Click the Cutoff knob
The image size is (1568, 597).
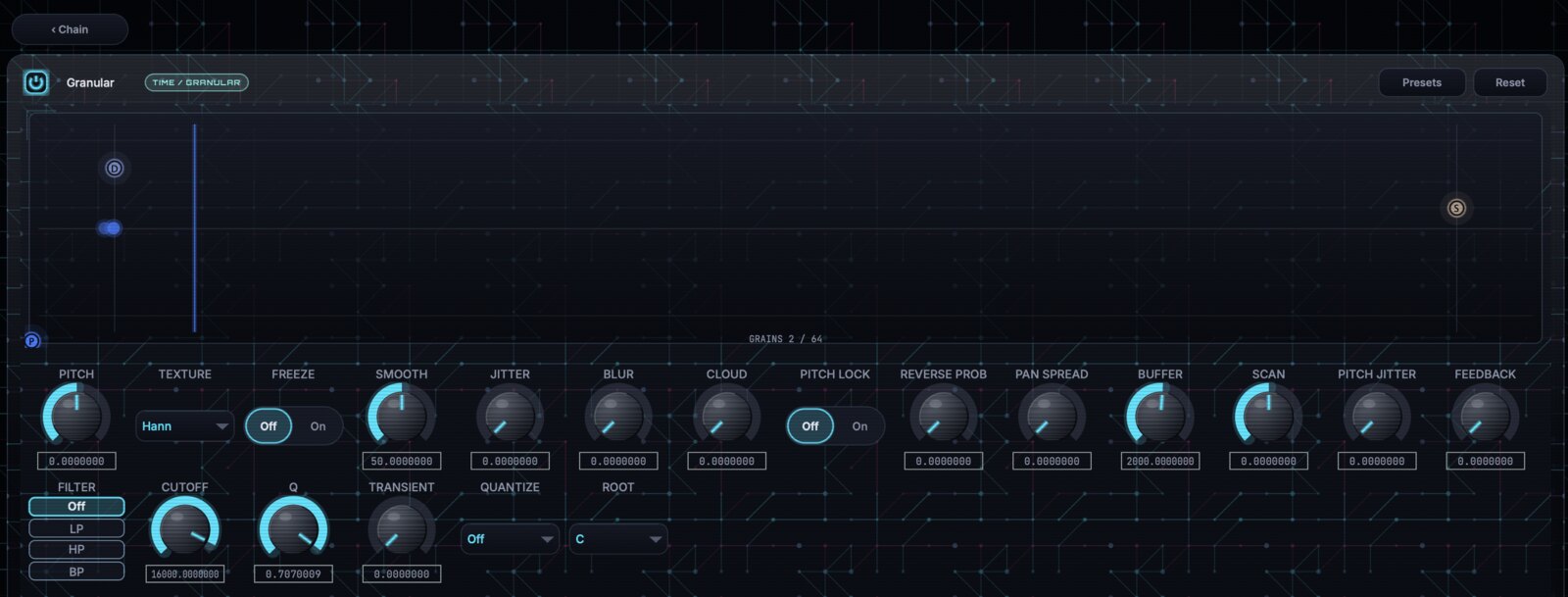click(x=185, y=529)
